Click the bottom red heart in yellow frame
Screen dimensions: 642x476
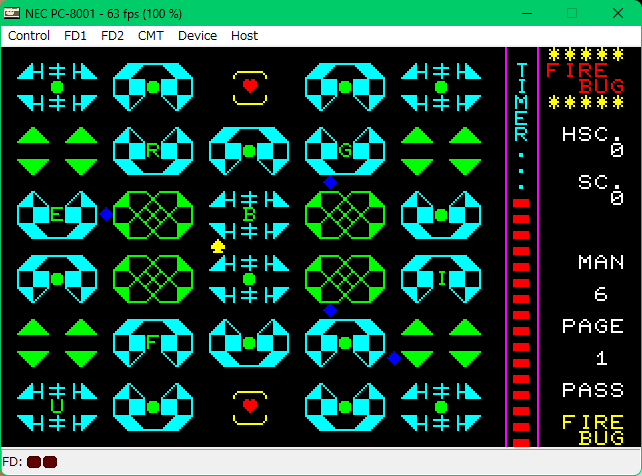[250, 407]
